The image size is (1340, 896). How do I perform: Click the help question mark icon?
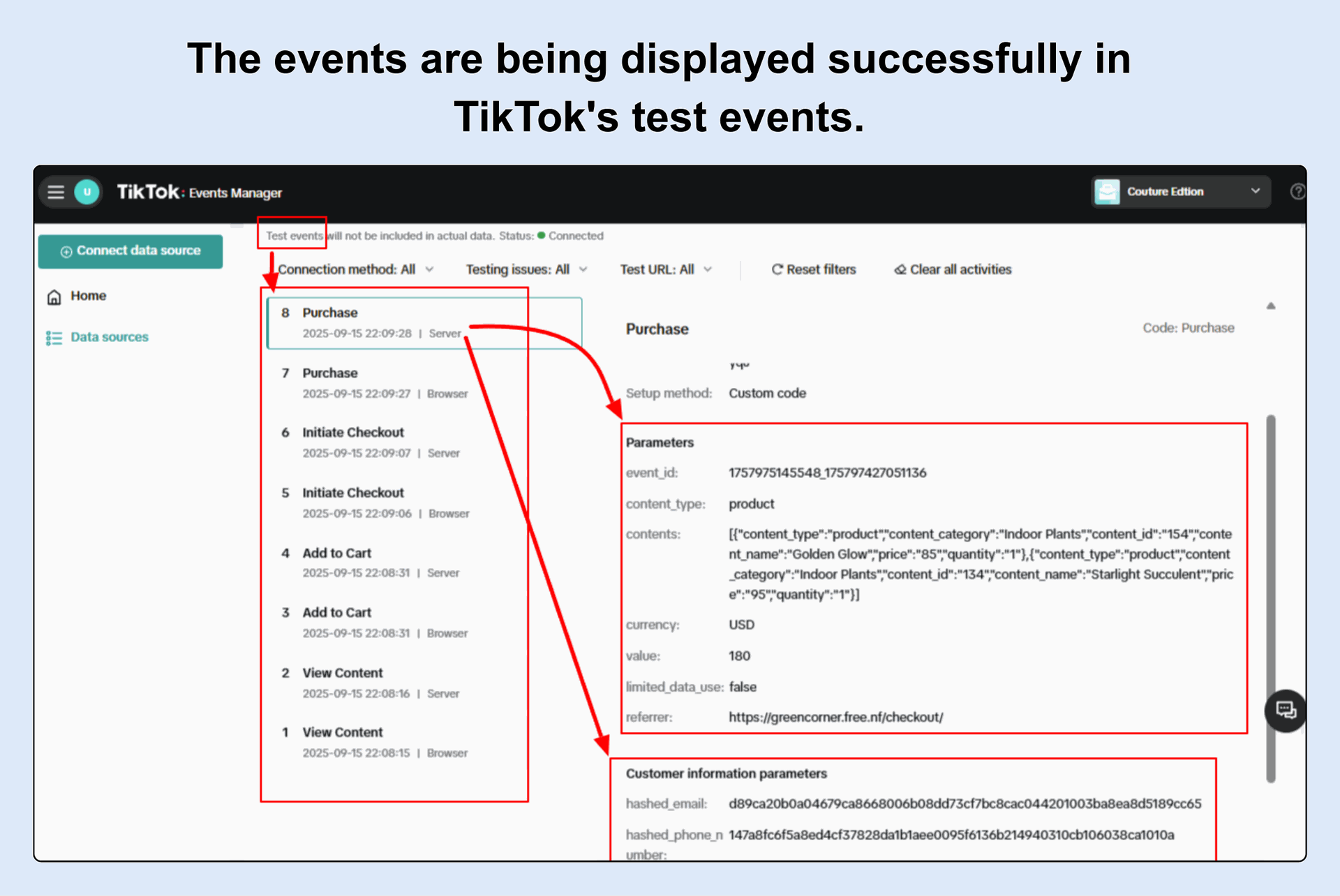(x=1297, y=192)
